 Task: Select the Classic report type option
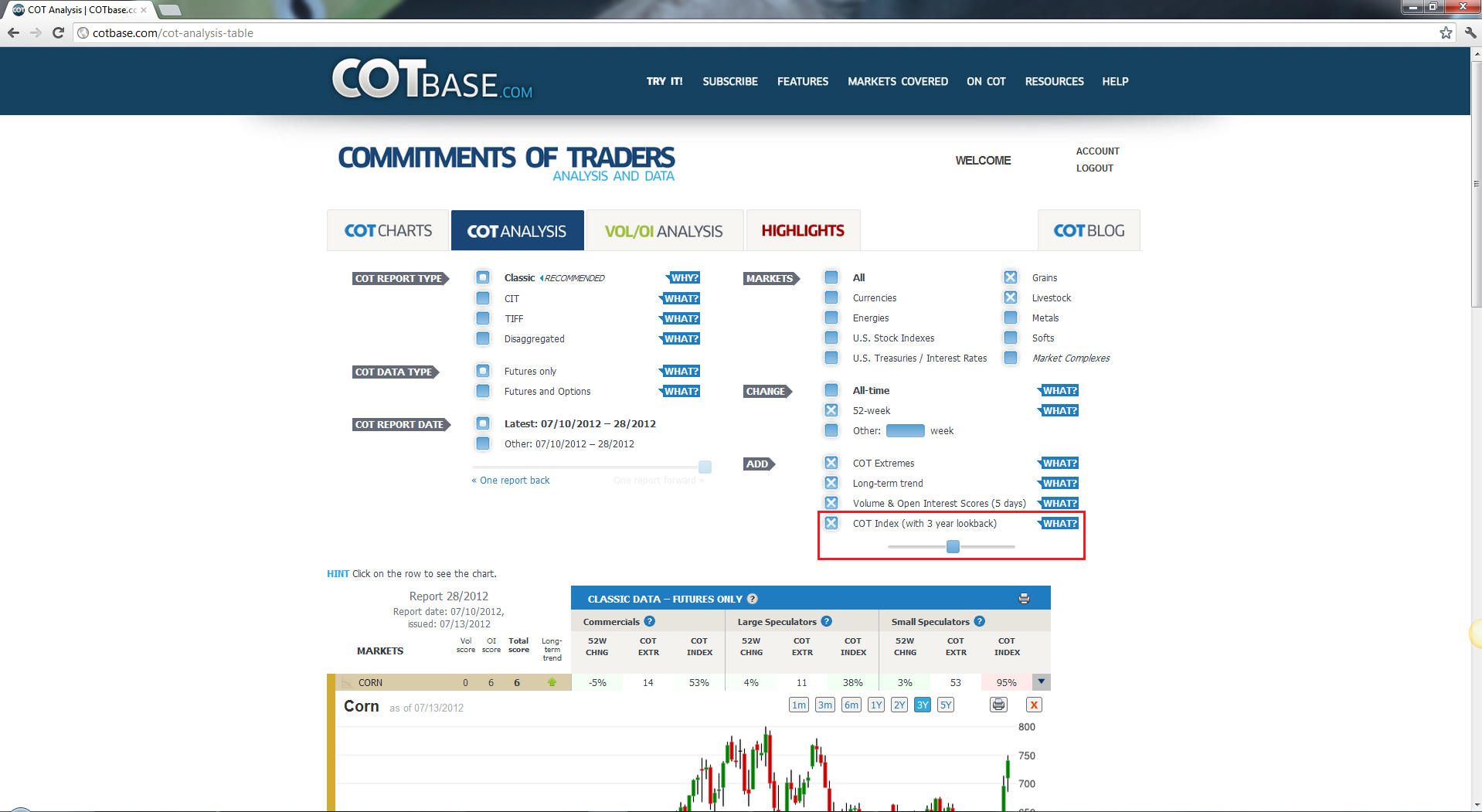pyautogui.click(x=483, y=277)
